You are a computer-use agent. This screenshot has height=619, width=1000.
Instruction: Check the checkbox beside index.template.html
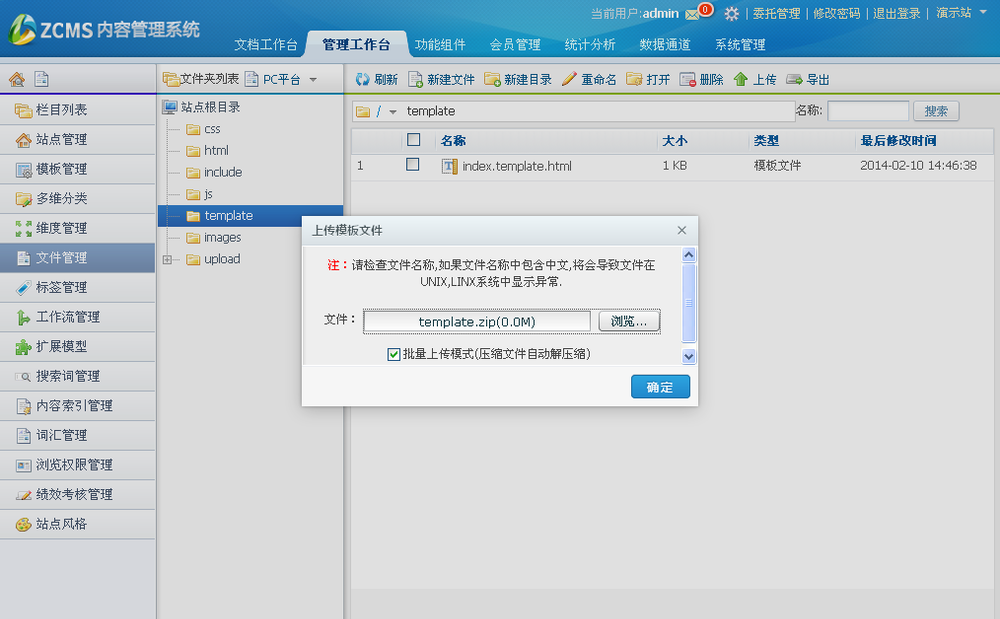point(413,165)
